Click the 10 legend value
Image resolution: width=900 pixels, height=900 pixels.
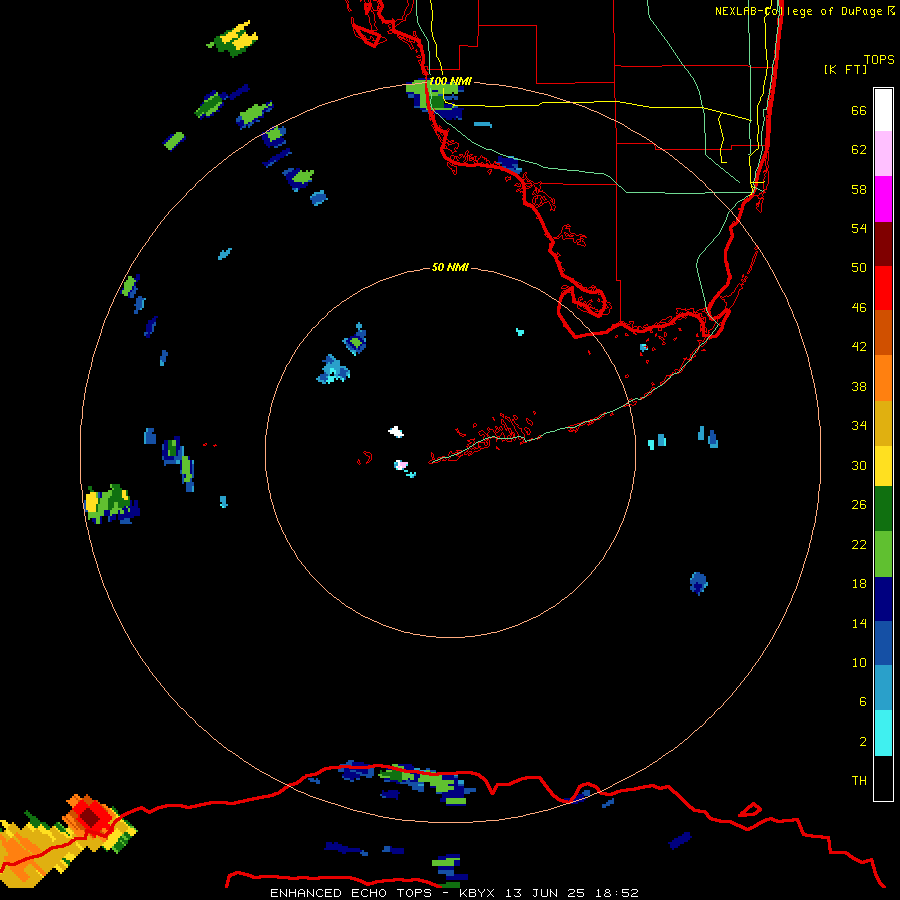tap(859, 662)
